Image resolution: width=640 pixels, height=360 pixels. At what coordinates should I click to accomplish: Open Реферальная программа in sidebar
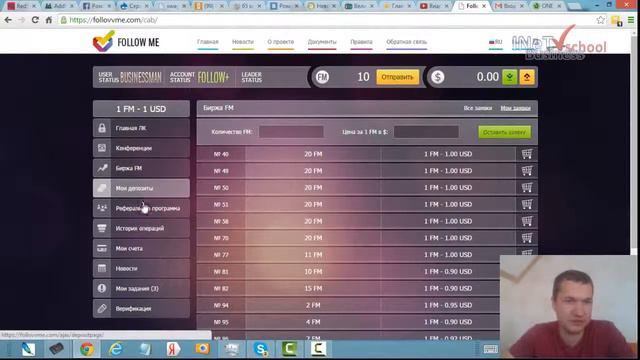(x=141, y=208)
